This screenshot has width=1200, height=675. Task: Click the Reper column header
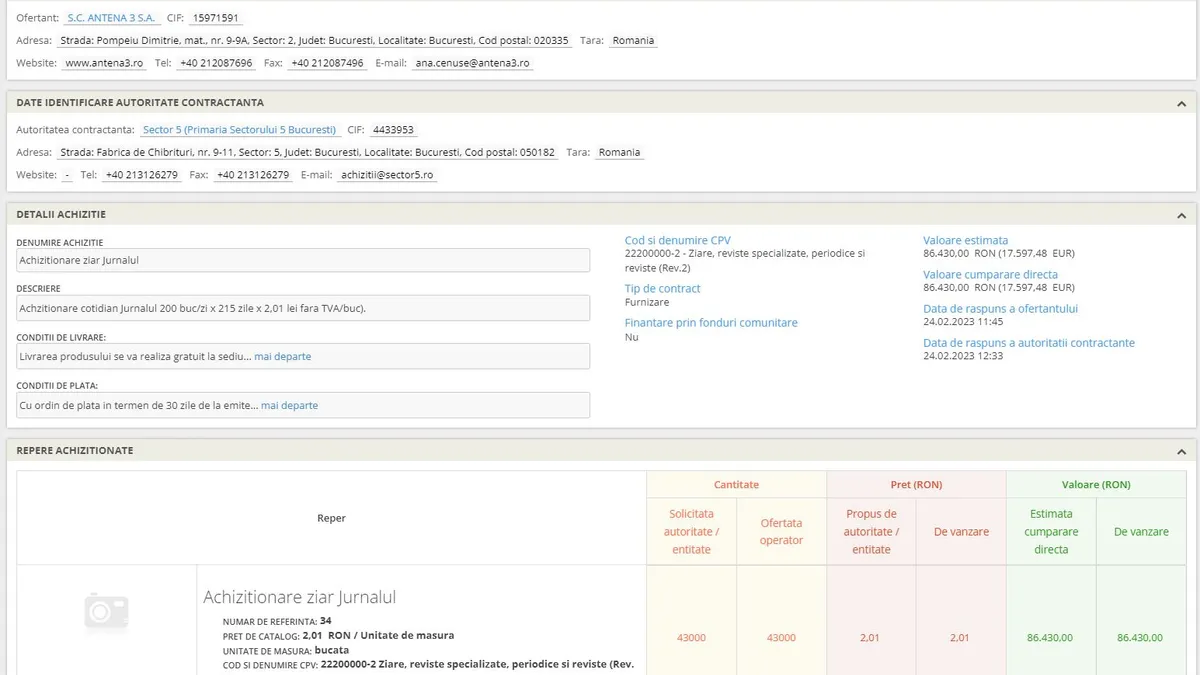point(331,518)
